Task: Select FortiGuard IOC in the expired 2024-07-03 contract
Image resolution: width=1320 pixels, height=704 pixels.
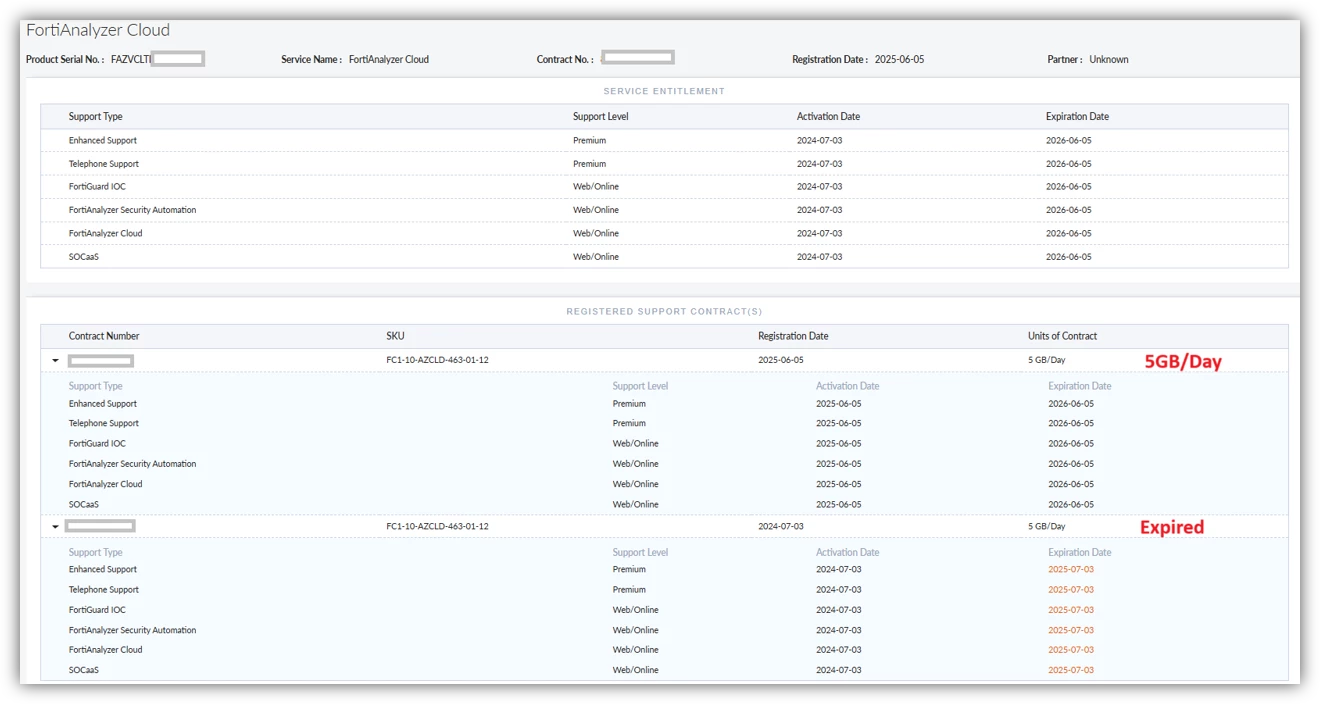Action: (x=97, y=610)
